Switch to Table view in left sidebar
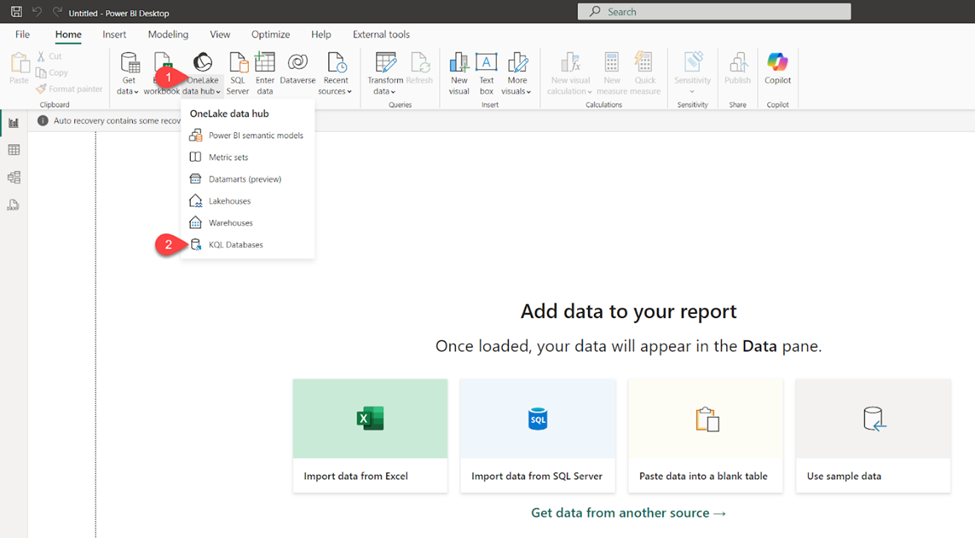This screenshot has height=538, width=975. (14, 150)
